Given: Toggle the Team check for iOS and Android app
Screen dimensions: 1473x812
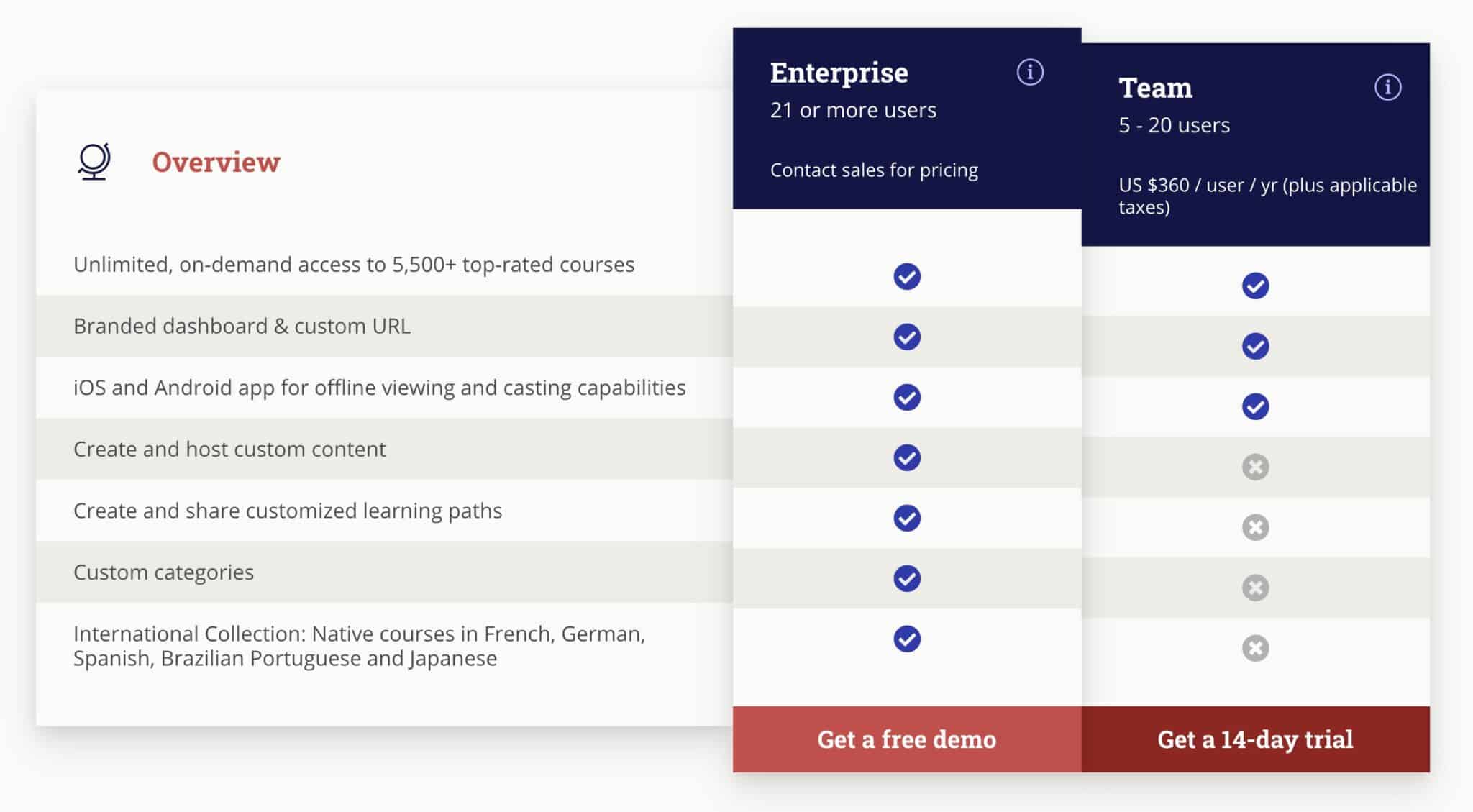Looking at the screenshot, I should [x=1254, y=407].
